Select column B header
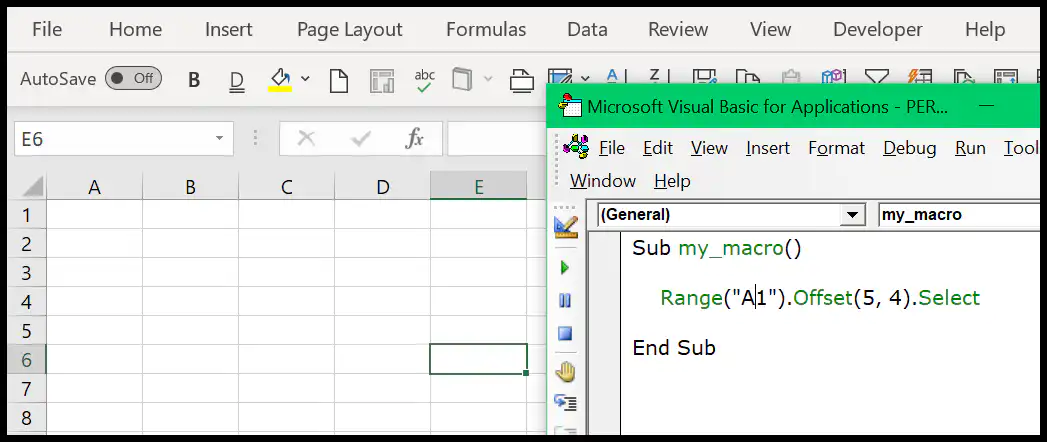 tap(190, 187)
